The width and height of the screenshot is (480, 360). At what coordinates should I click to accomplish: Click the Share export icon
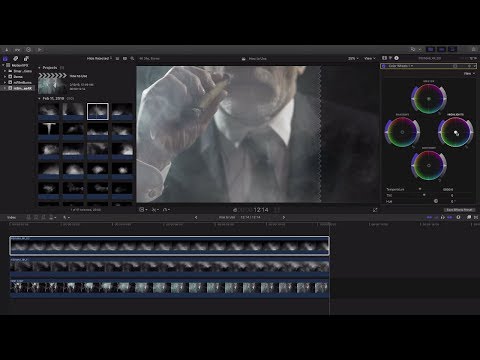[x=474, y=49]
